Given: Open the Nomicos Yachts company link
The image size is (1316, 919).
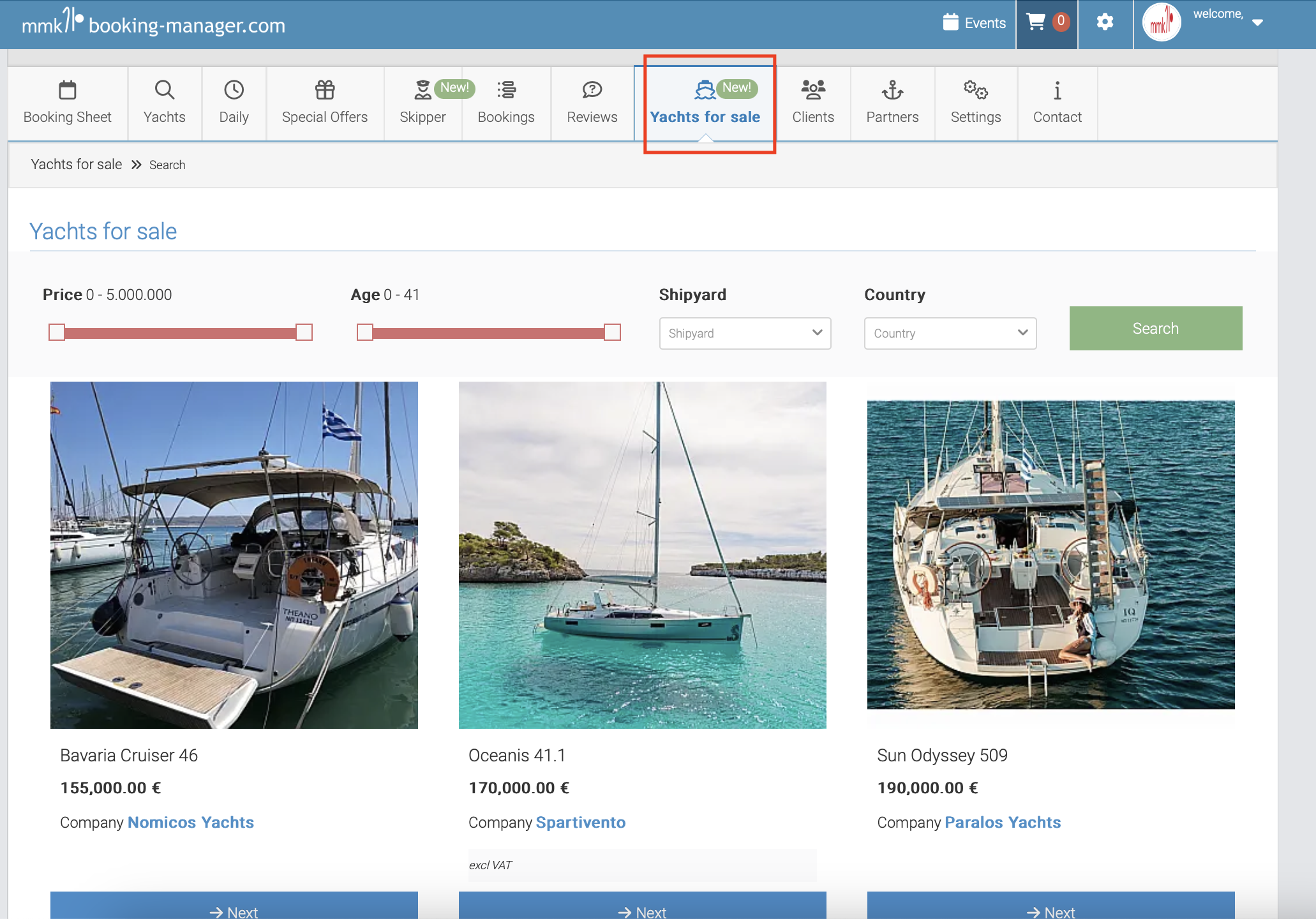Looking at the screenshot, I should 191,822.
